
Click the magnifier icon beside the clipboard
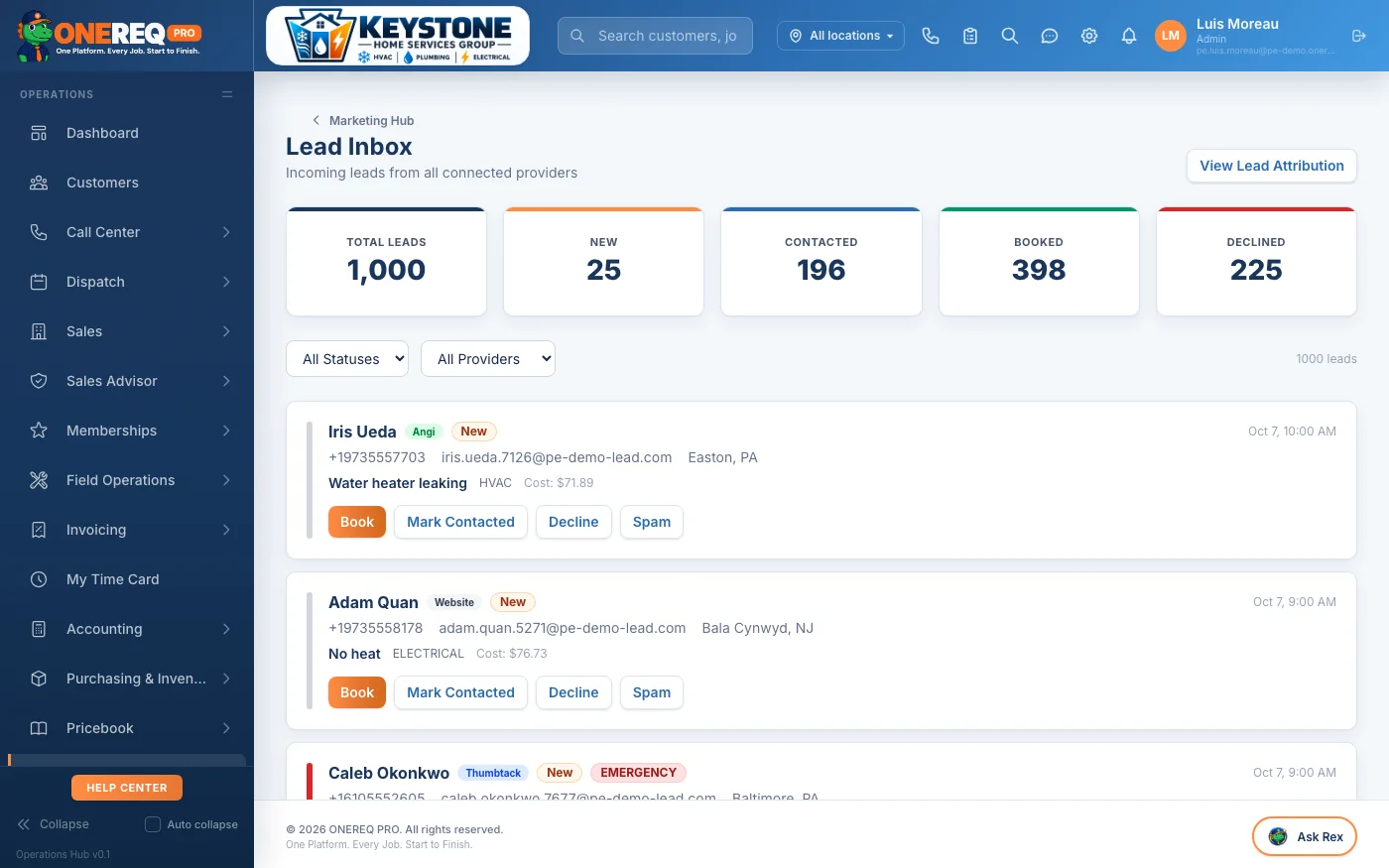[x=1010, y=36]
